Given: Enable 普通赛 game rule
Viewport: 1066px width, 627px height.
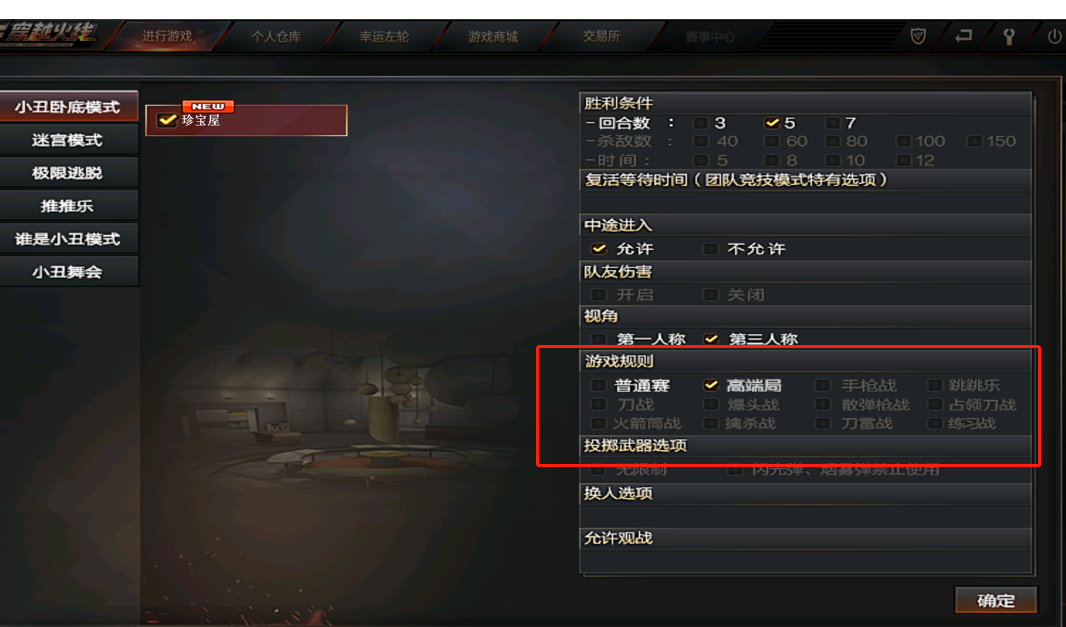Looking at the screenshot, I should pos(598,386).
